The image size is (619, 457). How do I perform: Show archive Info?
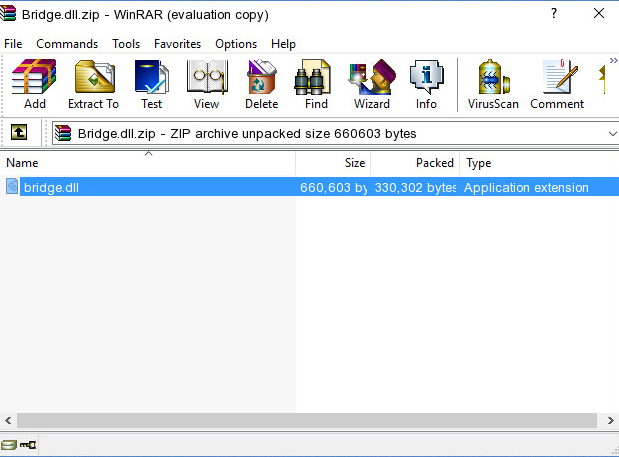(x=426, y=84)
